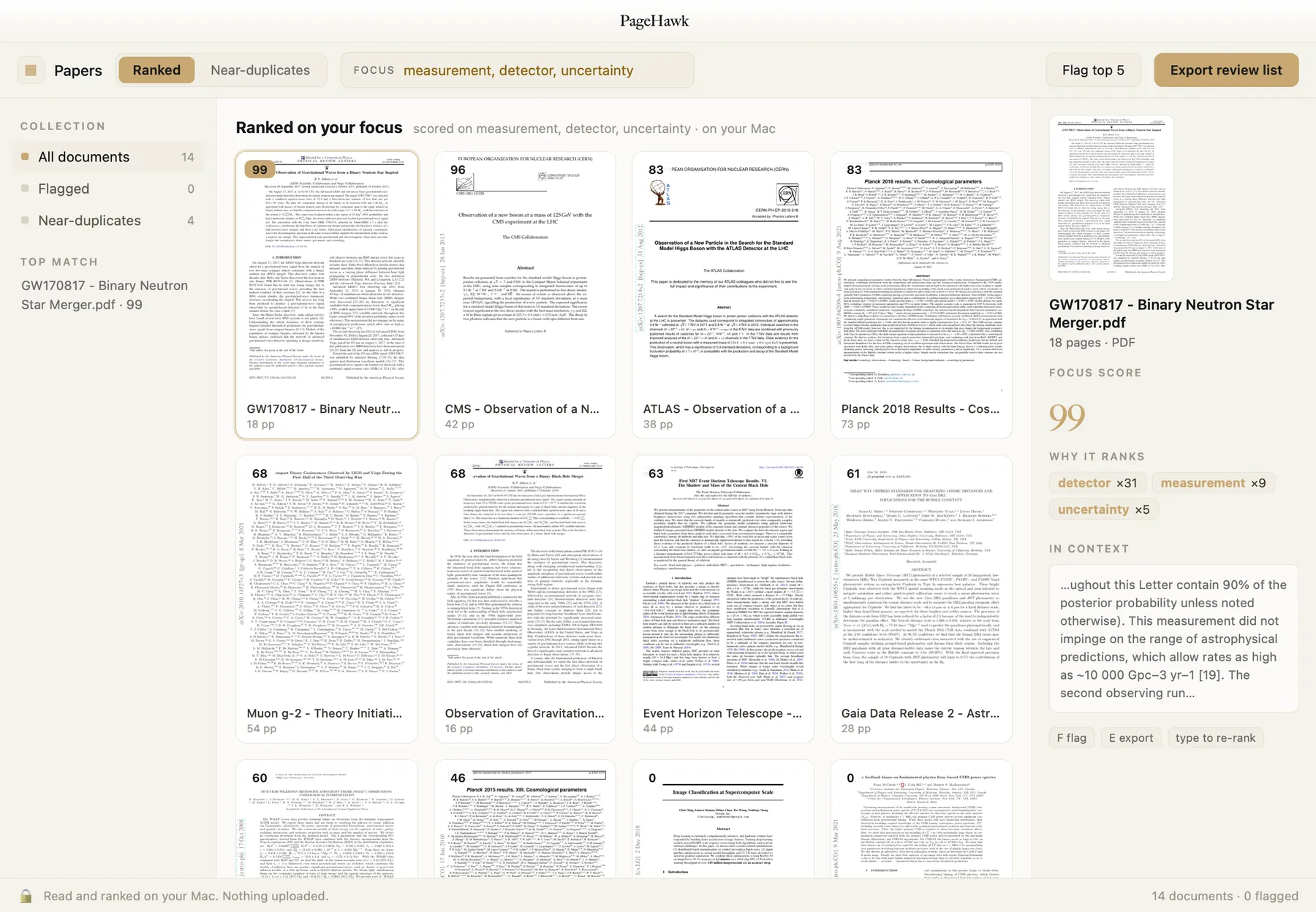Open top match GW170817 Binary Neutron Star link
1316x912 pixels.
click(105, 294)
